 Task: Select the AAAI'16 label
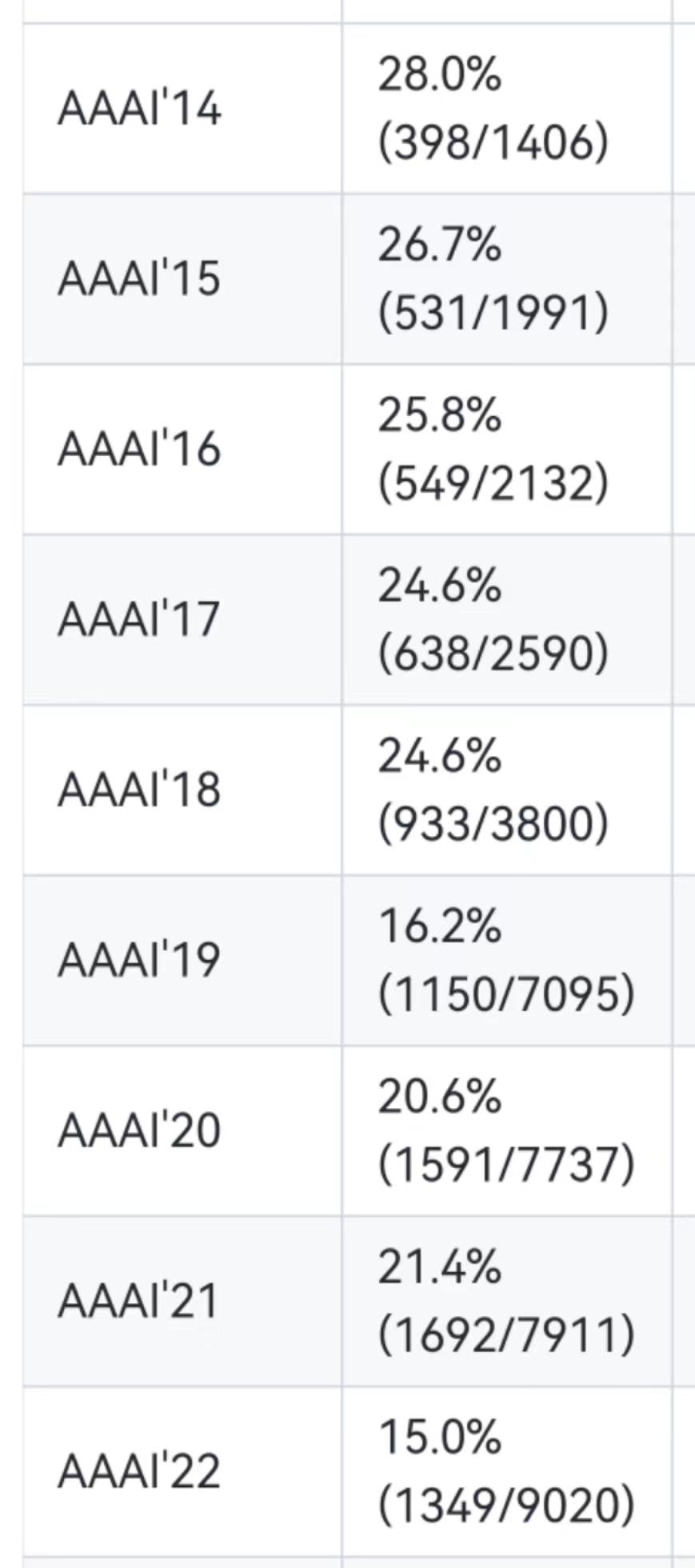[x=139, y=449]
